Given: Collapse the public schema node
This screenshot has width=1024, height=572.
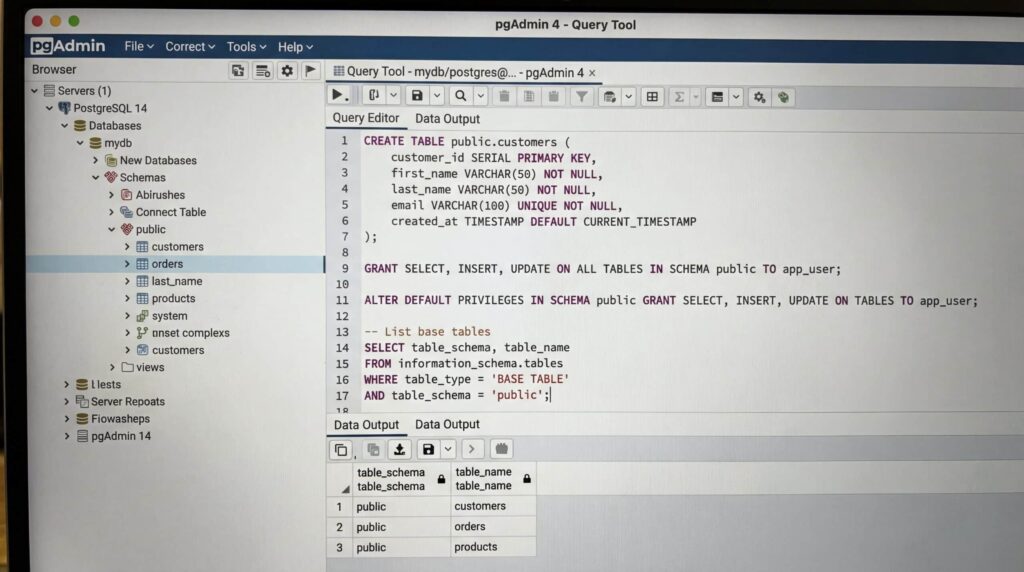Looking at the screenshot, I should (x=112, y=230).
